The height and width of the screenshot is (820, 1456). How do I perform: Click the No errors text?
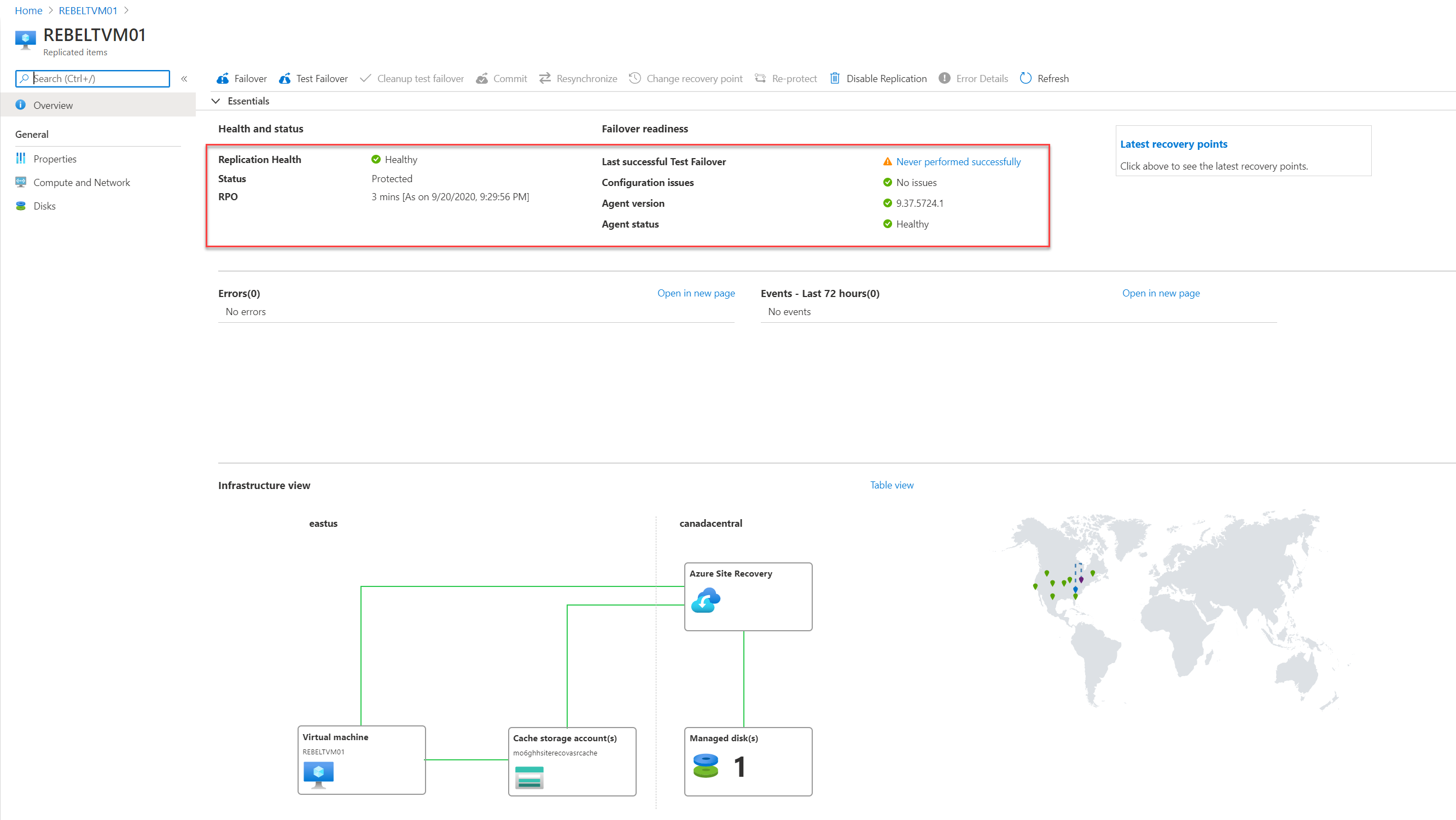point(246,312)
